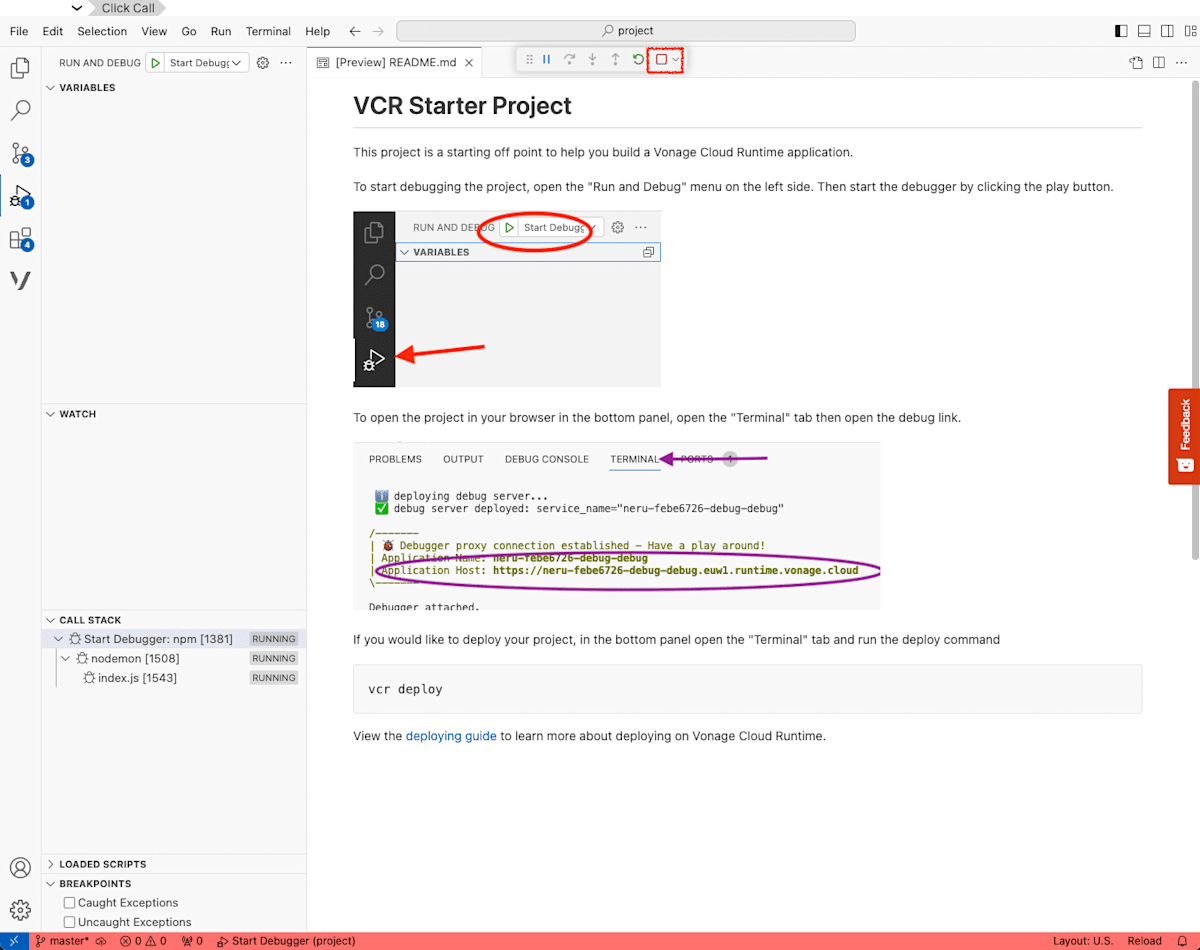The image size is (1200, 950).
Task: Open the Extensions view icon
Action: pos(20,239)
